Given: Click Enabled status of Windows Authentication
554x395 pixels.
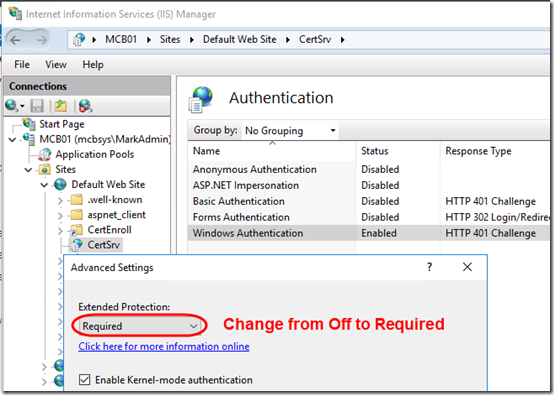Looking at the screenshot, I should (379, 233).
